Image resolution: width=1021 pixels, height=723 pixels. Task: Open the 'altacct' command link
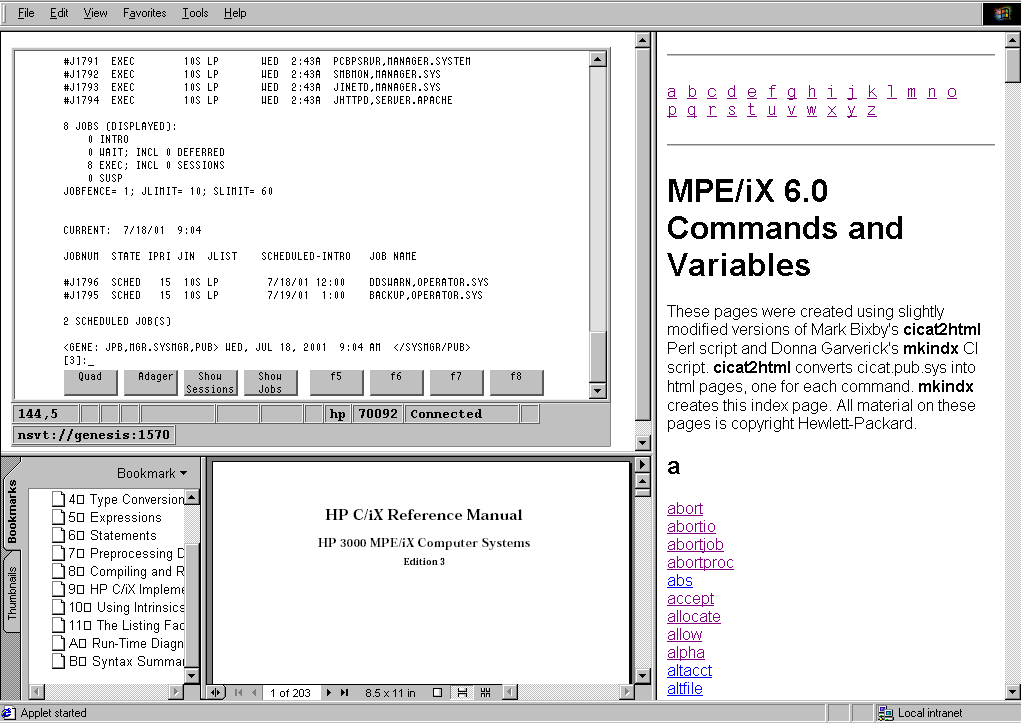(690, 670)
